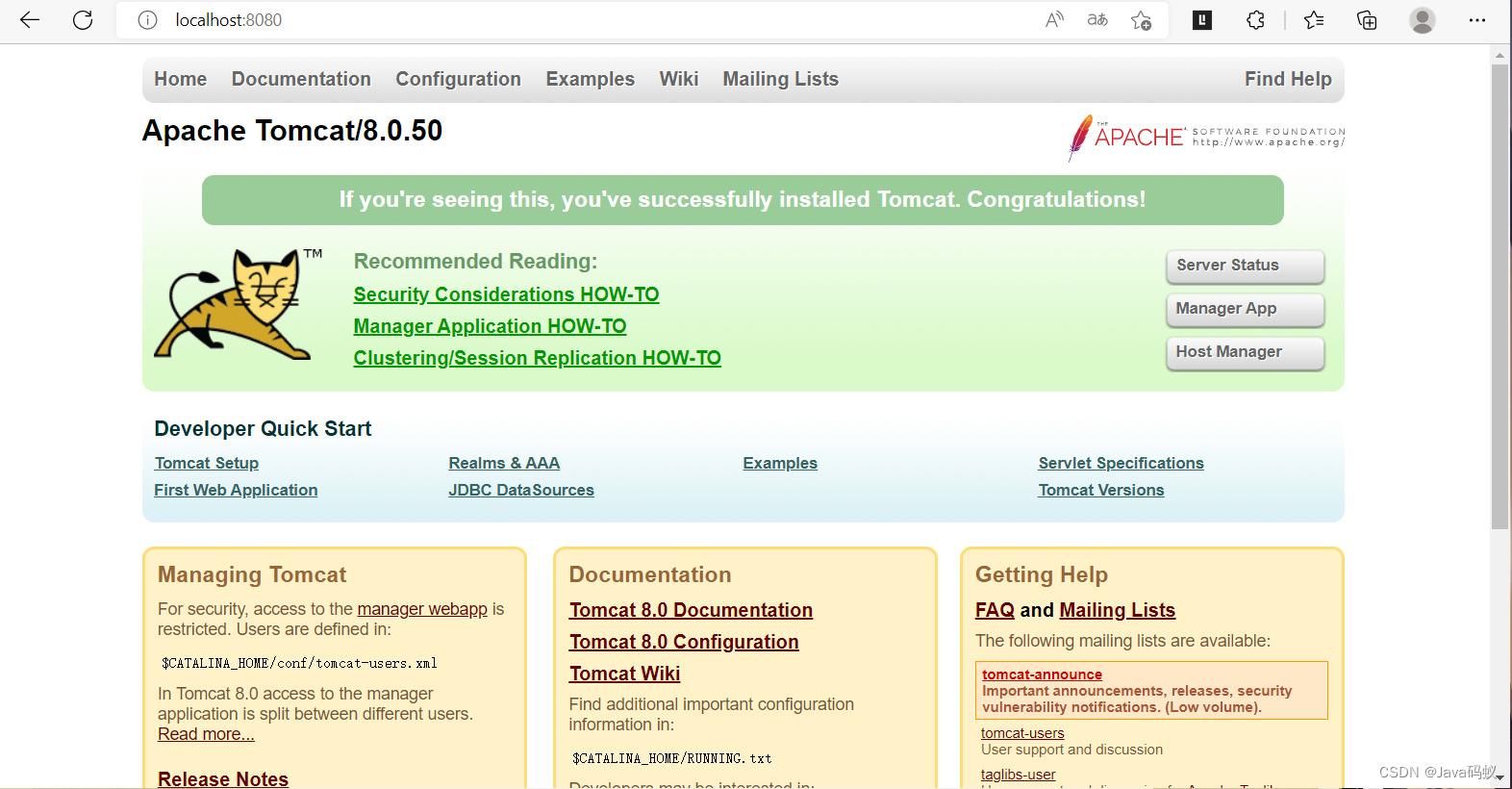The image size is (1512, 789).
Task: Open the dark square extension icon
Action: [1202, 20]
